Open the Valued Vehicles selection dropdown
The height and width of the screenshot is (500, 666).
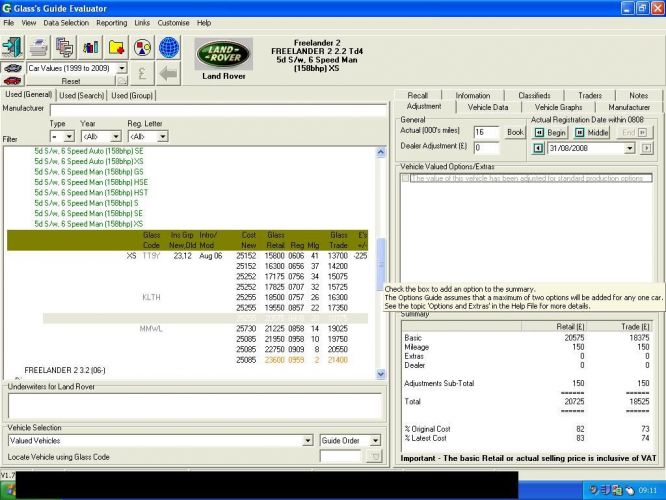308,441
